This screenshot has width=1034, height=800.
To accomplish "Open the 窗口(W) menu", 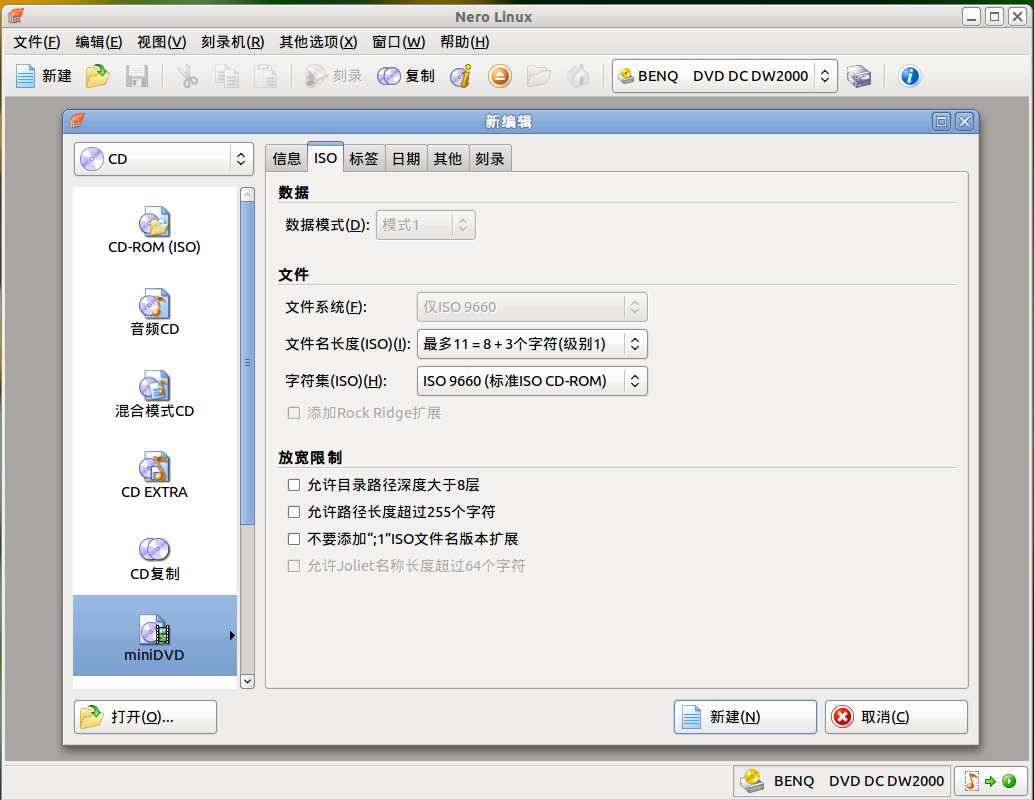I will 398,42.
